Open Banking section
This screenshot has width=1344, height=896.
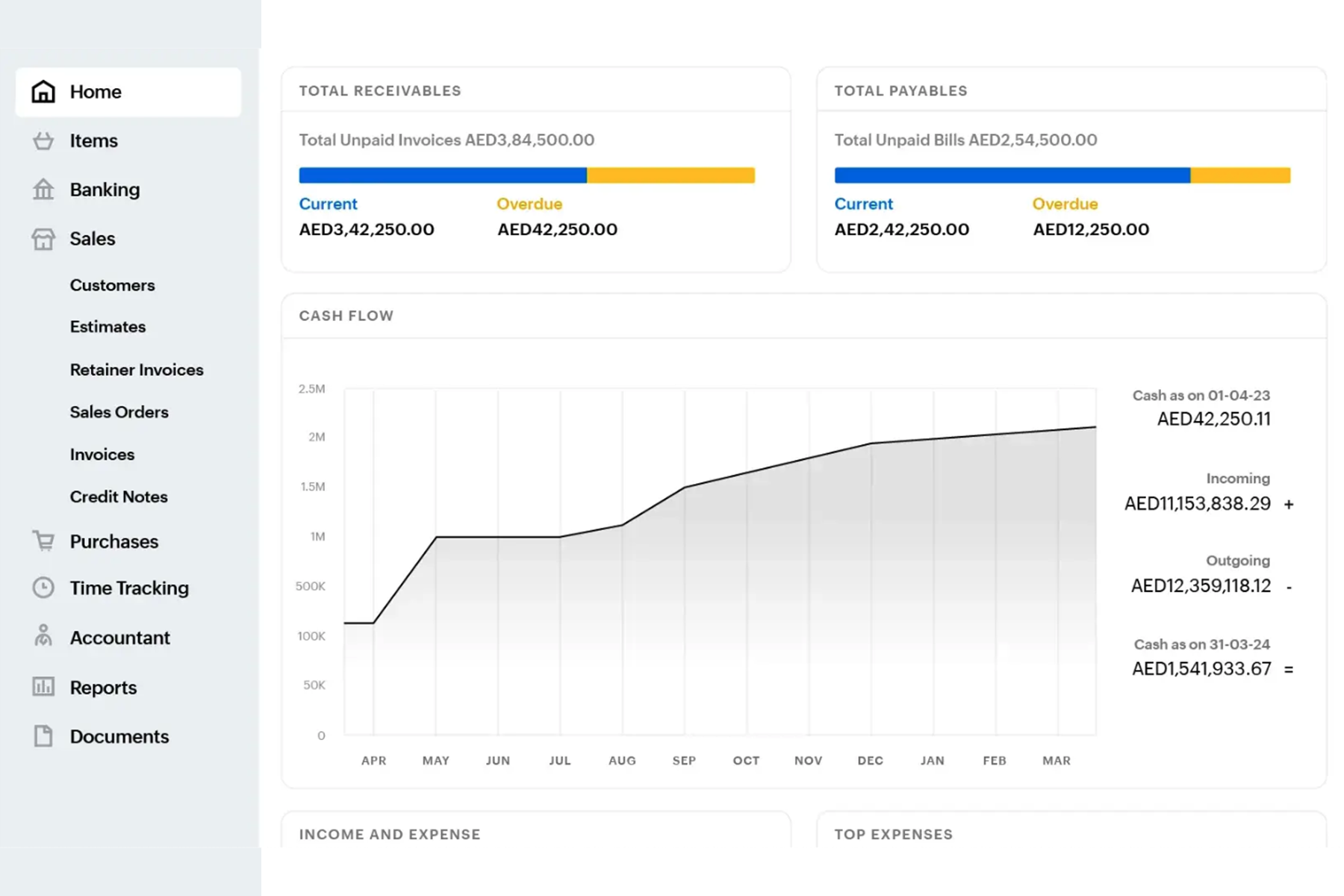105,190
